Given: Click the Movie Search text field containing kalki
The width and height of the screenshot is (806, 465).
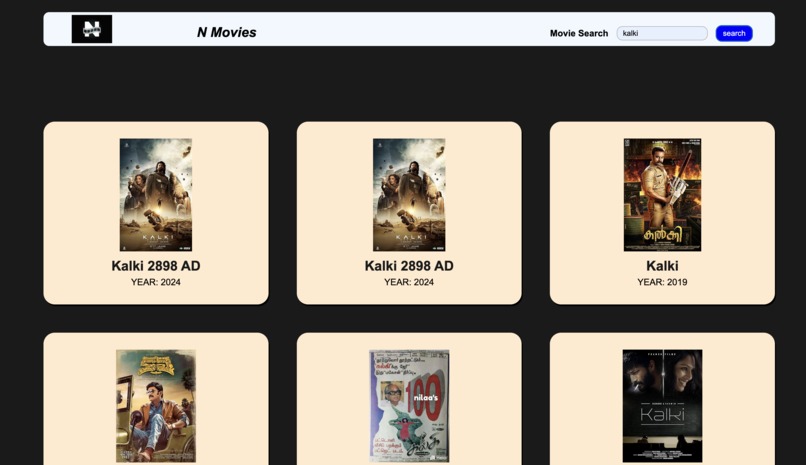Looking at the screenshot, I should point(662,33).
